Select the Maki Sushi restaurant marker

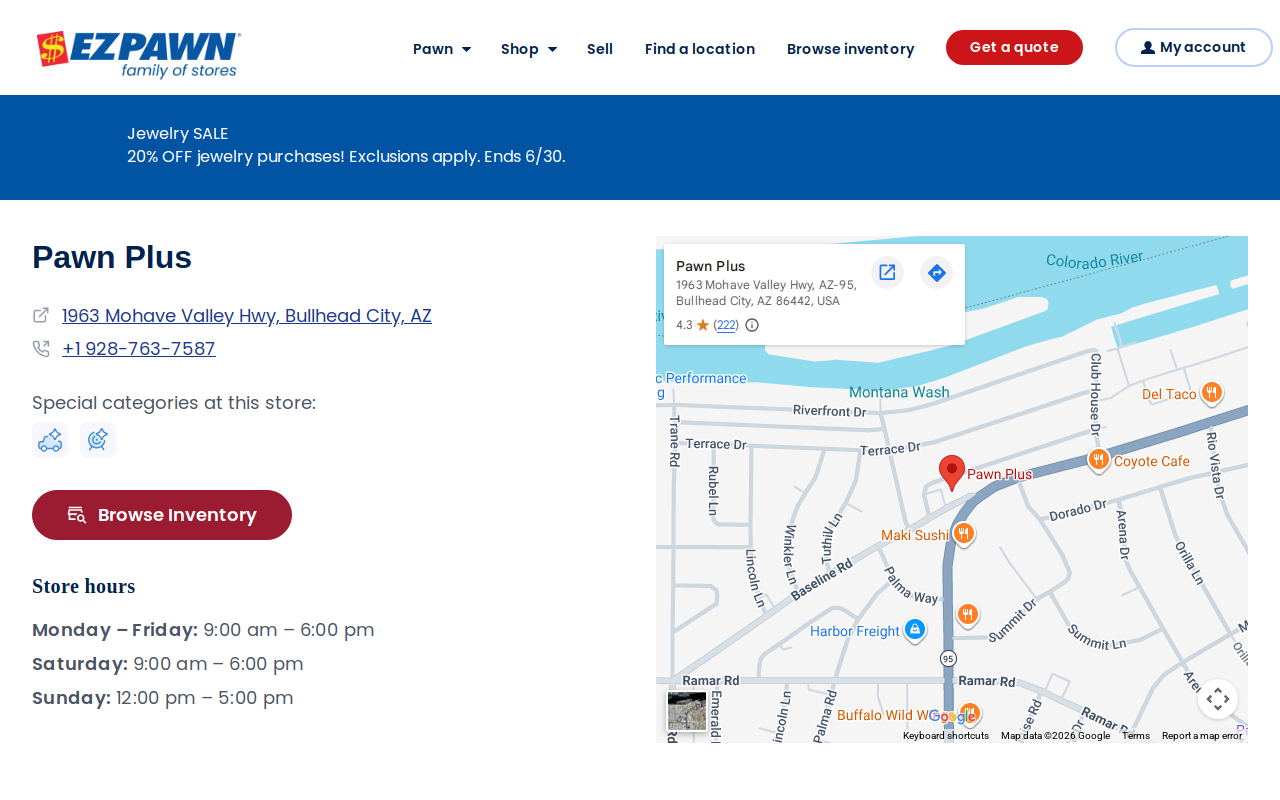pyautogui.click(x=964, y=534)
